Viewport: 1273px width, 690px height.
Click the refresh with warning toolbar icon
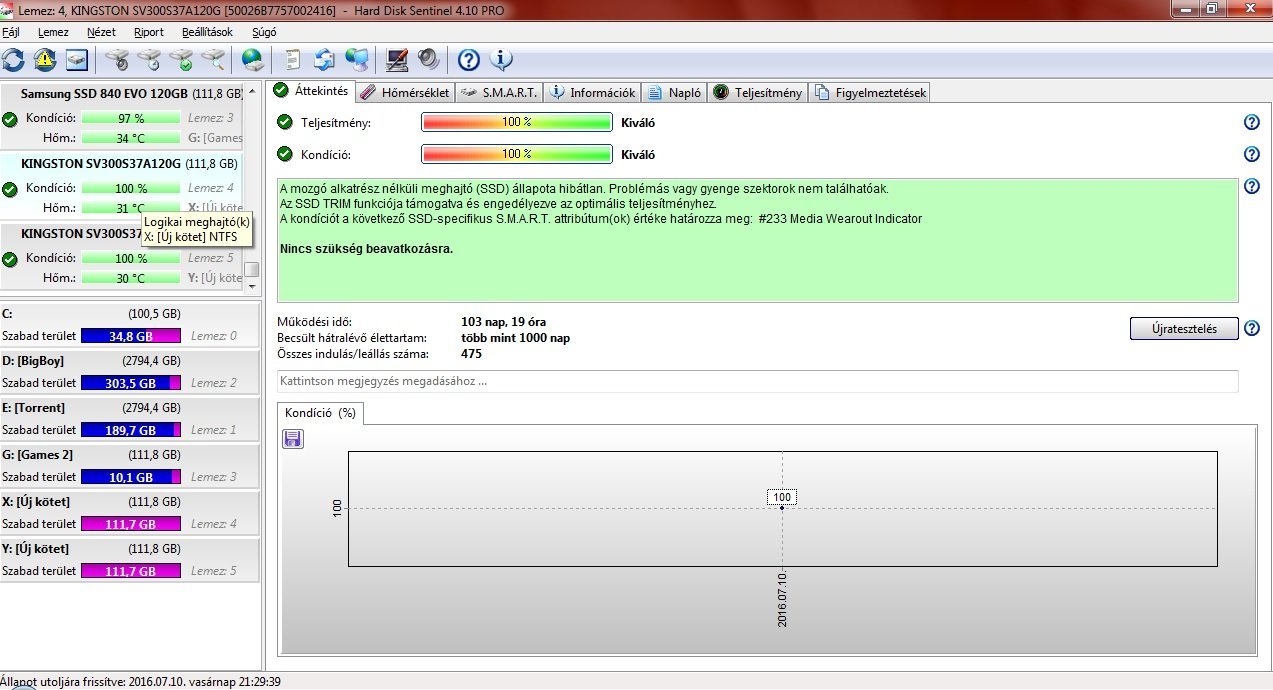pos(45,60)
